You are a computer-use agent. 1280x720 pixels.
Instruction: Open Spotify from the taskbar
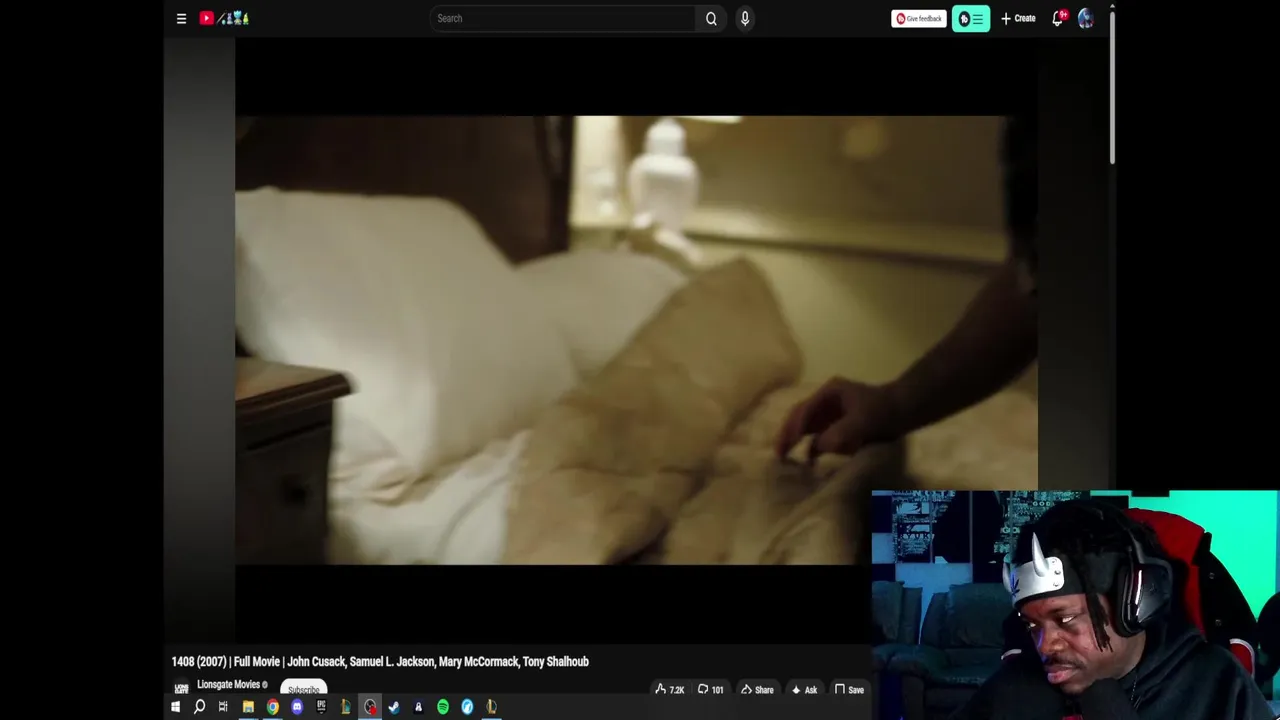click(x=443, y=707)
